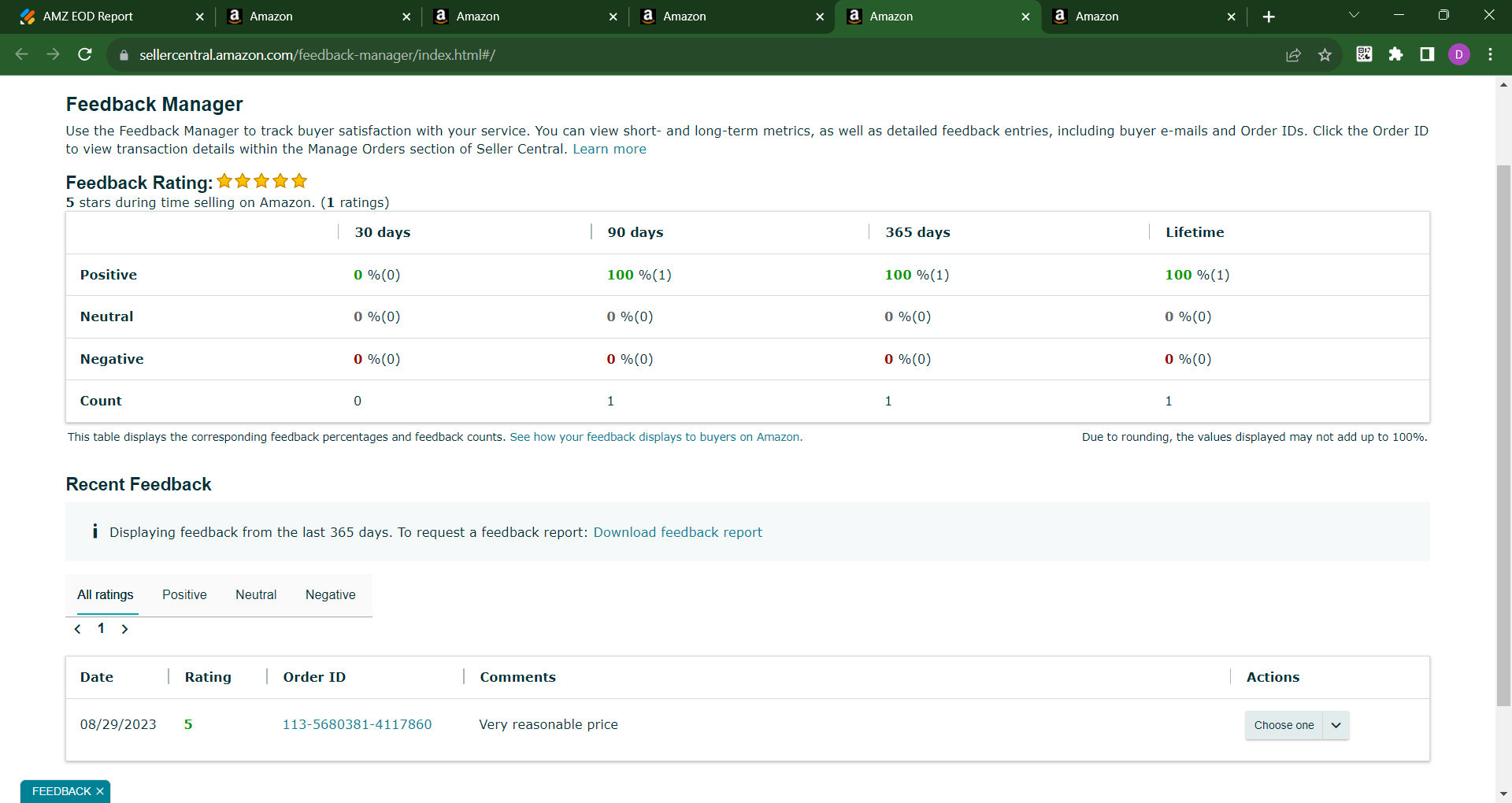Image resolution: width=1512 pixels, height=803 pixels.
Task: Filter by Neutral feedback tab
Action: pos(256,595)
